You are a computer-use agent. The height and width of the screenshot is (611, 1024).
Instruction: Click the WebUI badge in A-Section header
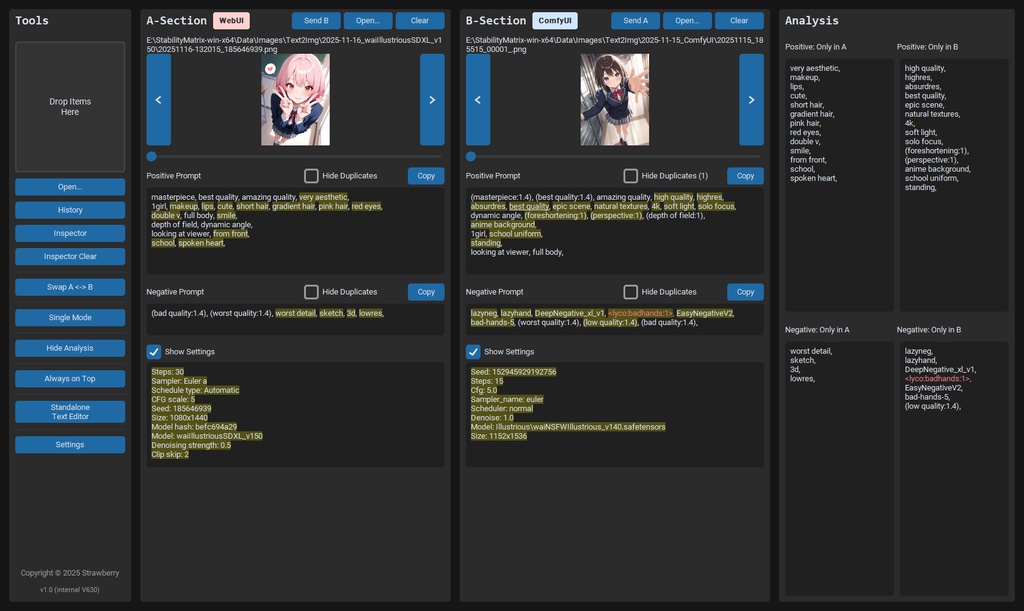tap(234, 19)
